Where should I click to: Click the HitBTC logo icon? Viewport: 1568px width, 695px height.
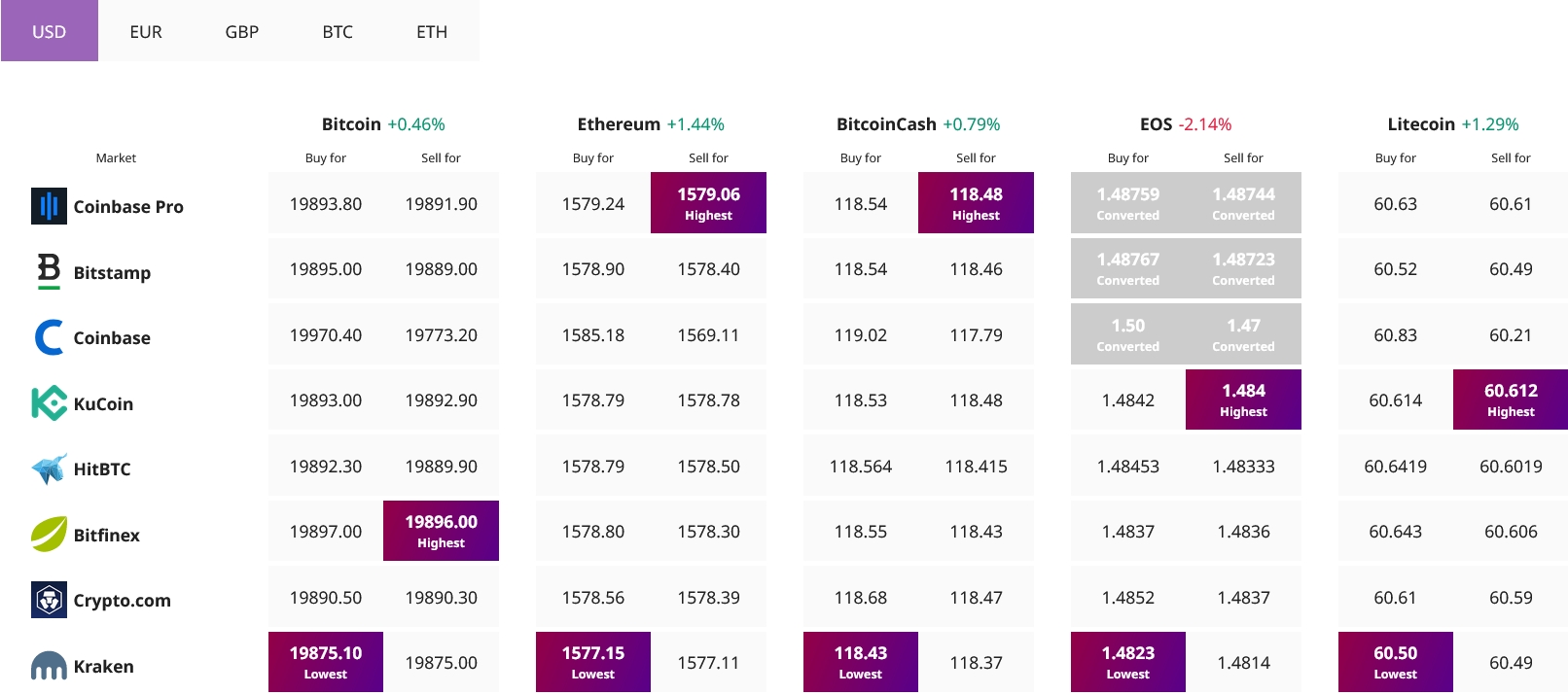(49, 469)
